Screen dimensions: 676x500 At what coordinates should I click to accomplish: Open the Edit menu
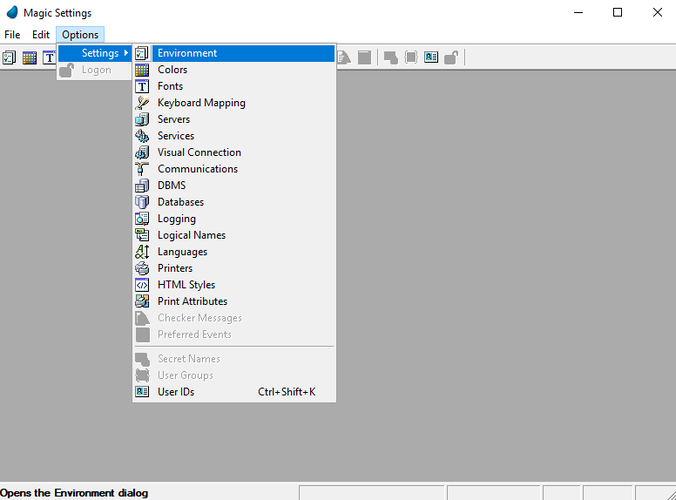41,34
